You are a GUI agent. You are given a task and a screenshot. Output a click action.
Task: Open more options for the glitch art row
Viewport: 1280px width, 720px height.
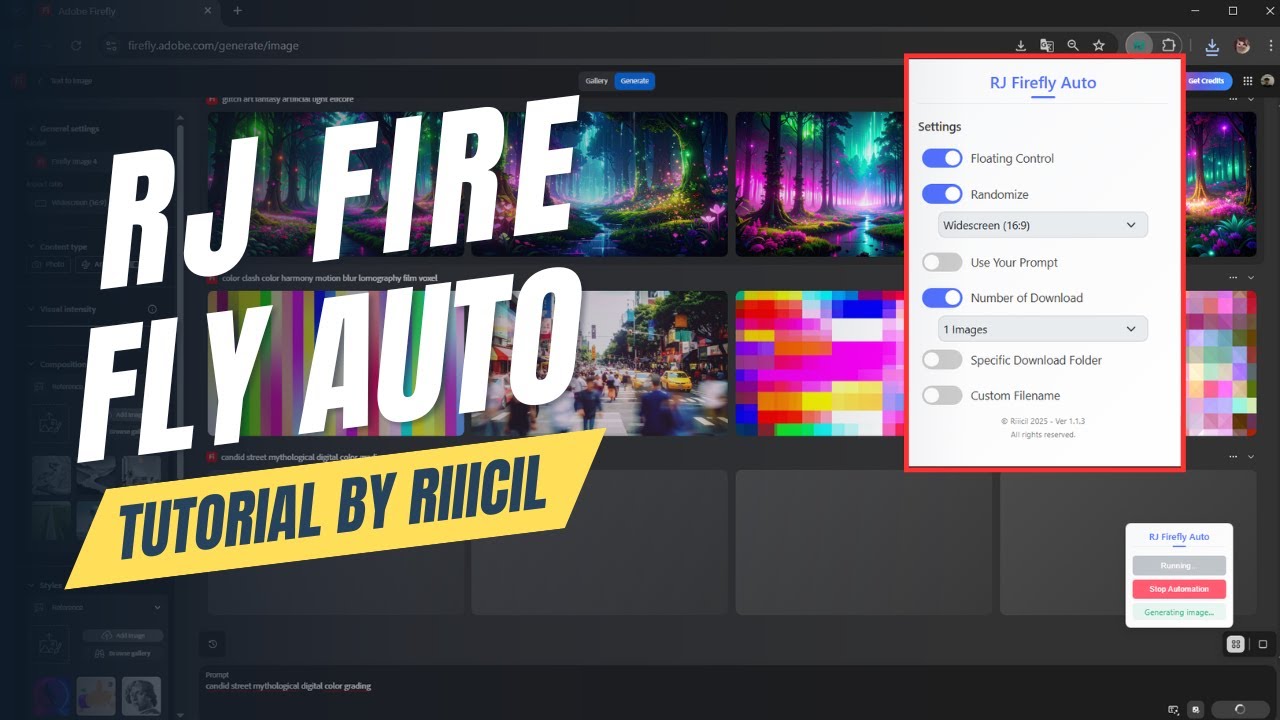coord(1234,98)
